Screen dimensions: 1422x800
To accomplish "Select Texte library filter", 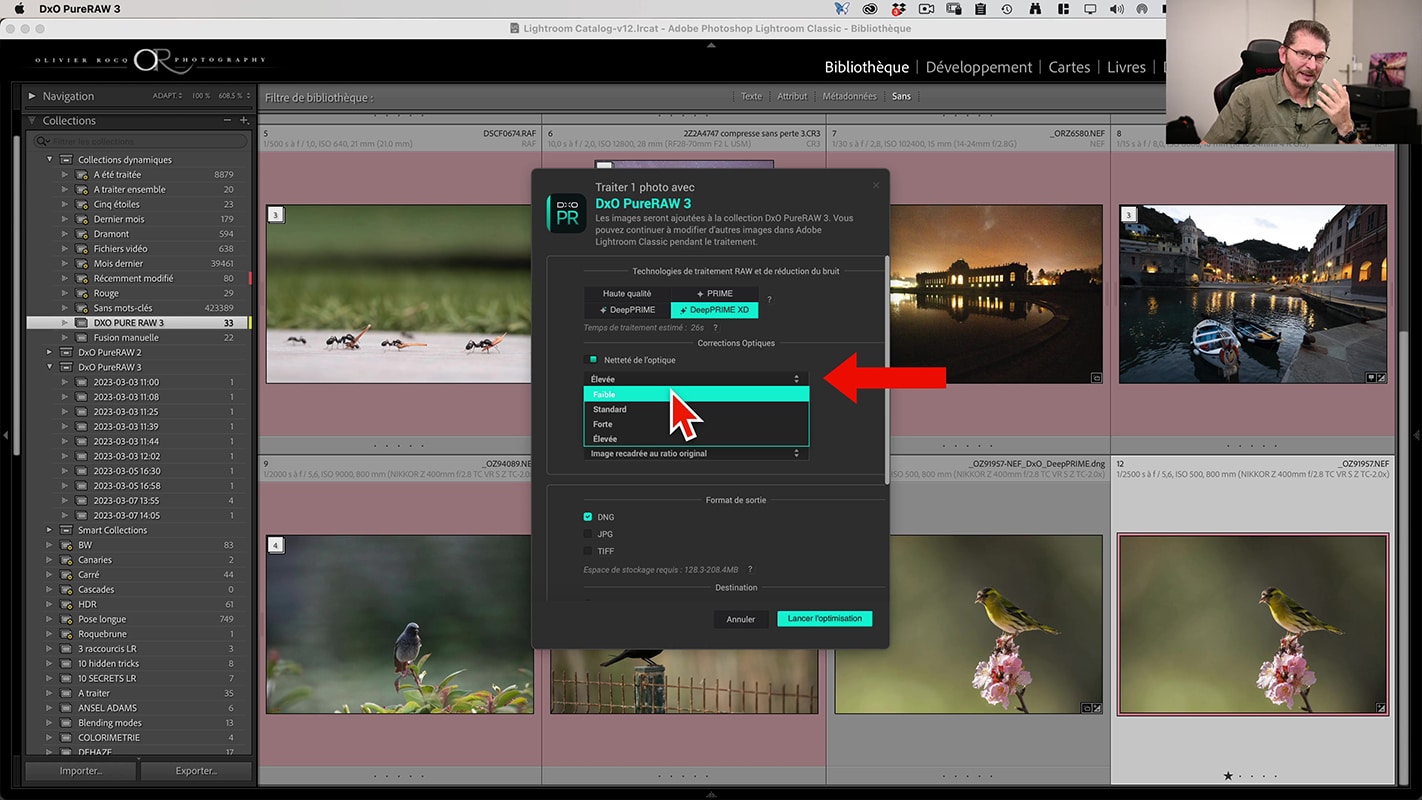I will pyautogui.click(x=751, y=96).
